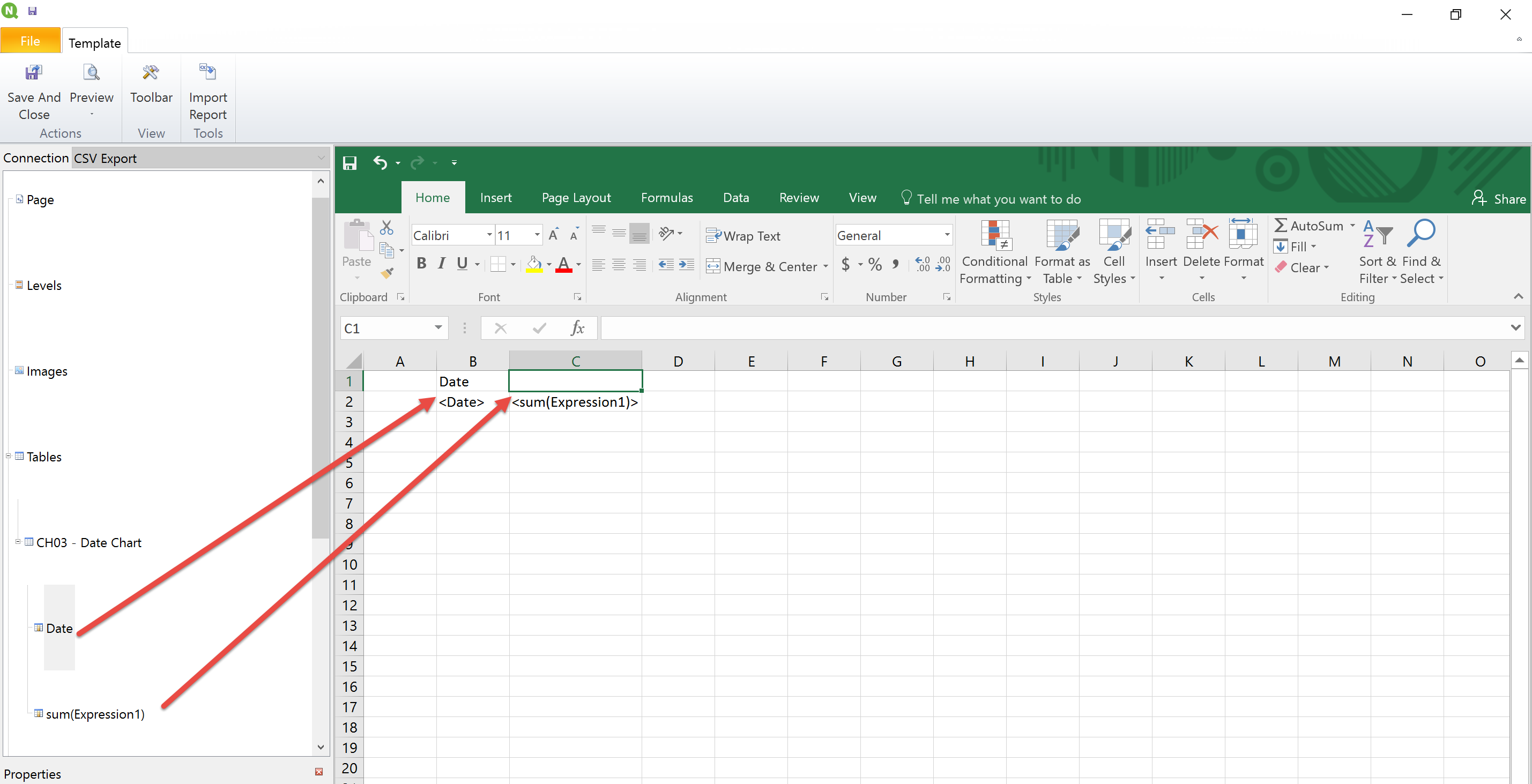1532x784 pixels.
Task: Click the Sort & Filter icon
Action: point(1378,234)
